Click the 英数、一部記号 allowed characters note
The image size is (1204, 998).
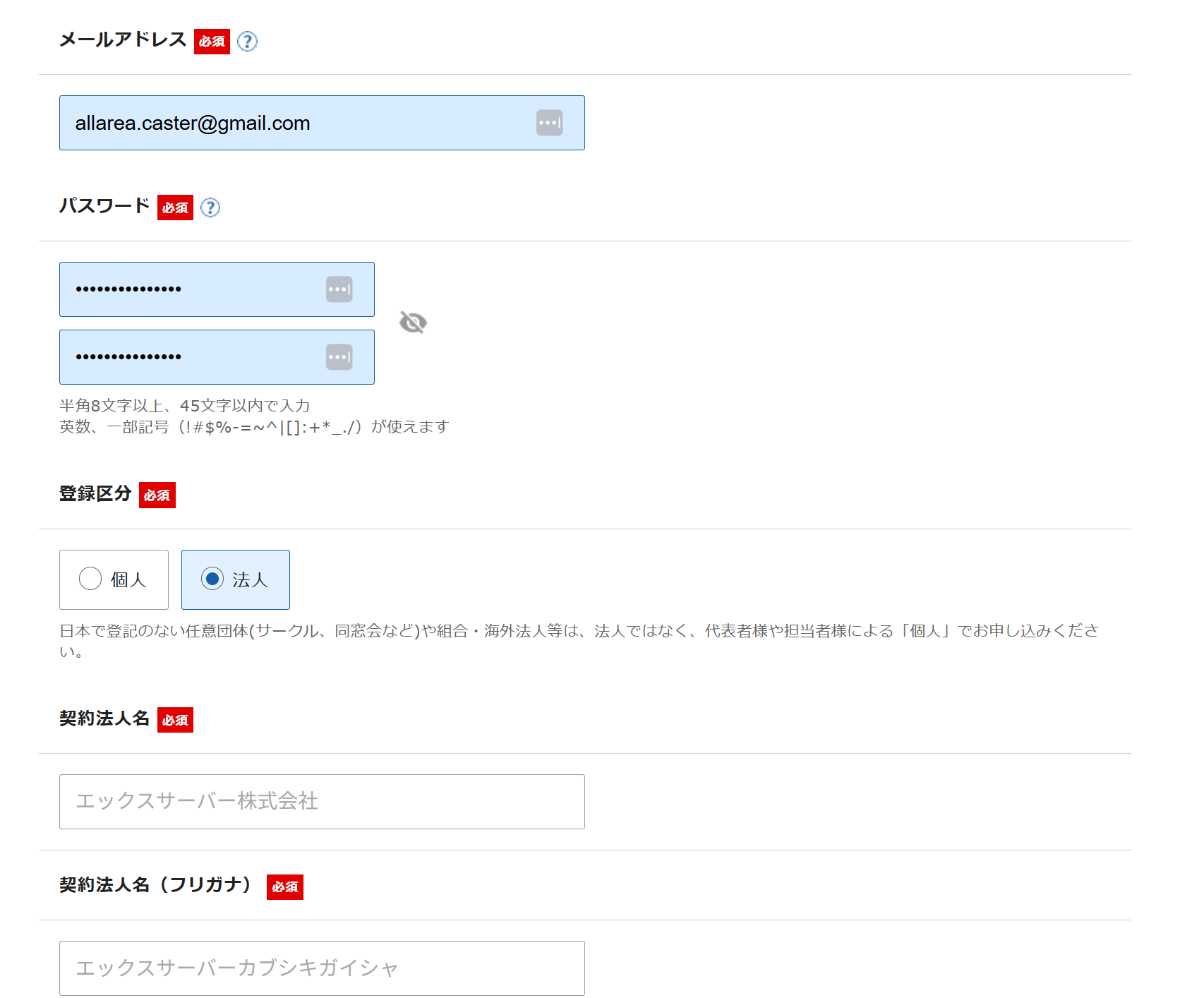(x=254, y=427)
